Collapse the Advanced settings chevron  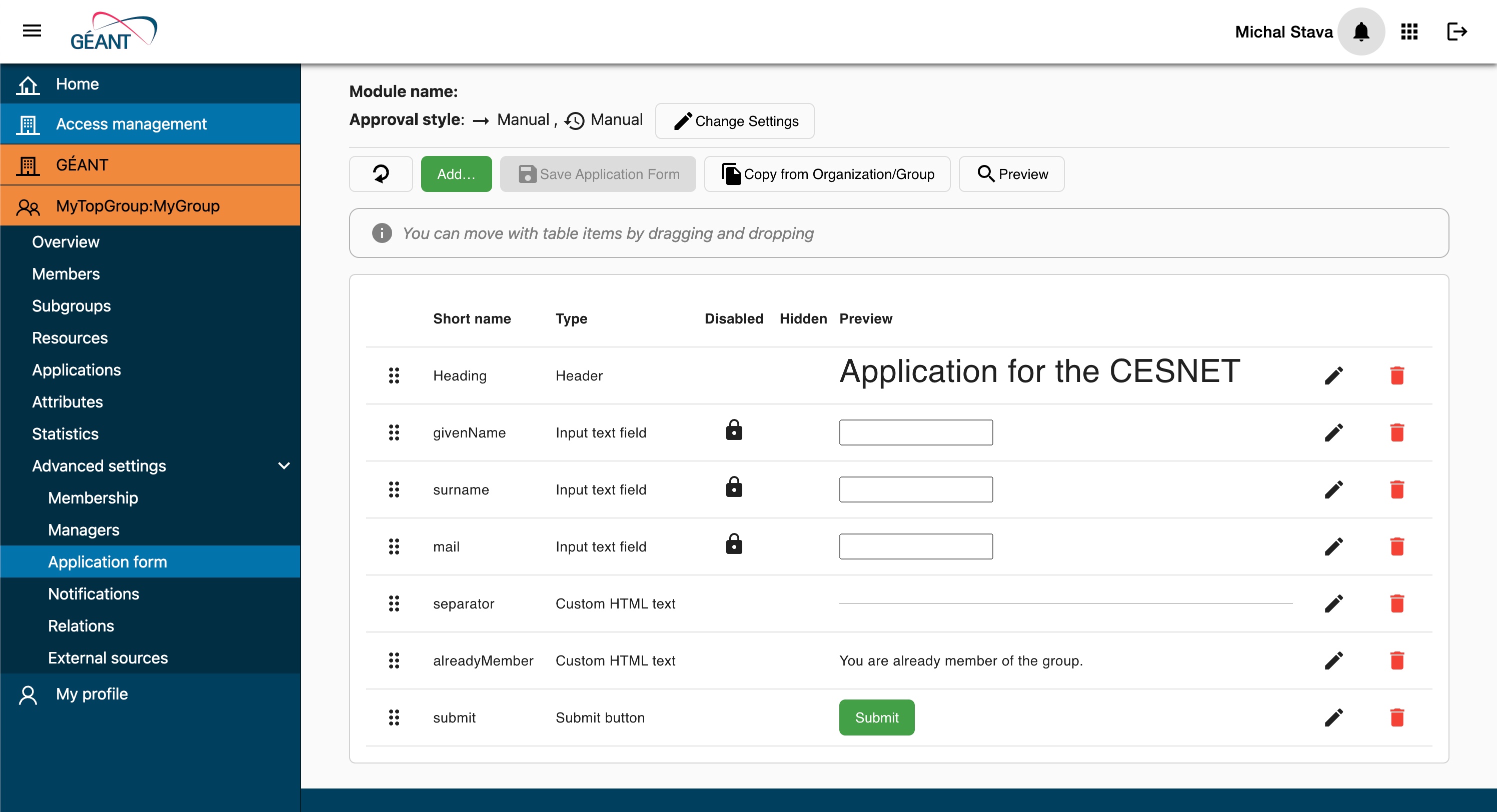pos(284,465)
